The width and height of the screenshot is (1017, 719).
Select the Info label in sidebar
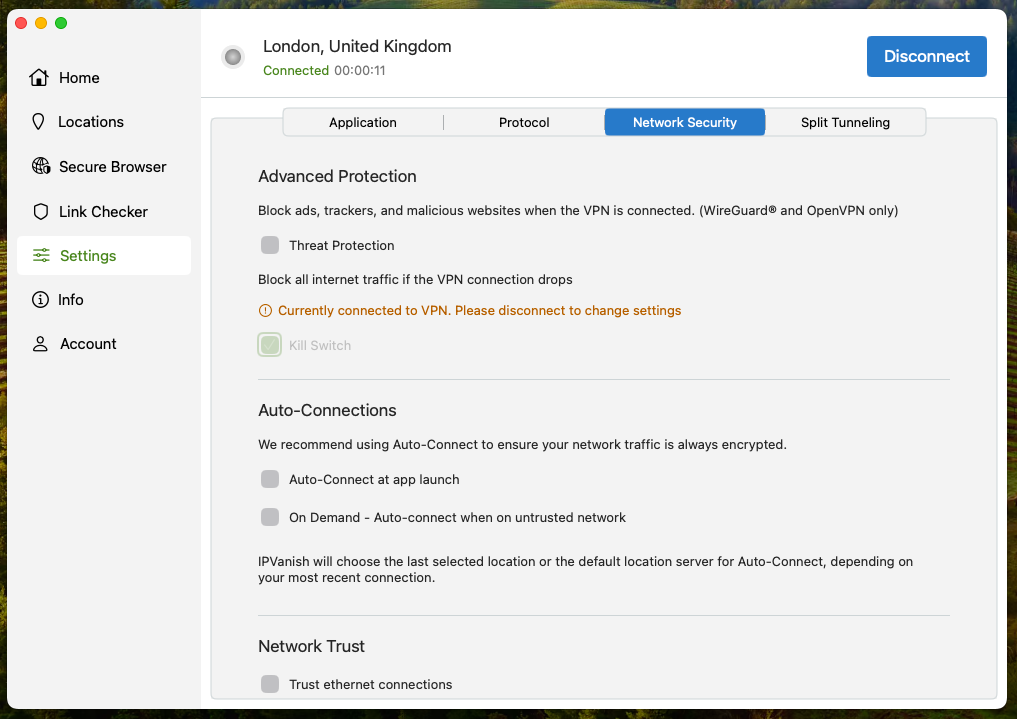(71, 300)
